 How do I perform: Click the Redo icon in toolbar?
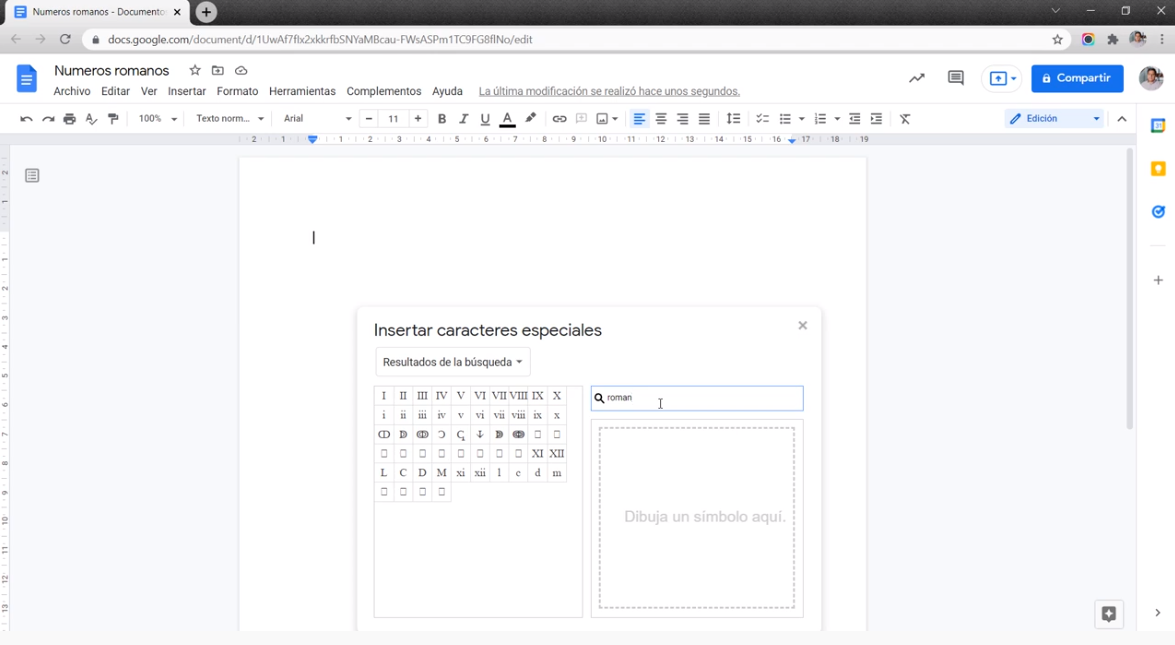coord(48,119)
